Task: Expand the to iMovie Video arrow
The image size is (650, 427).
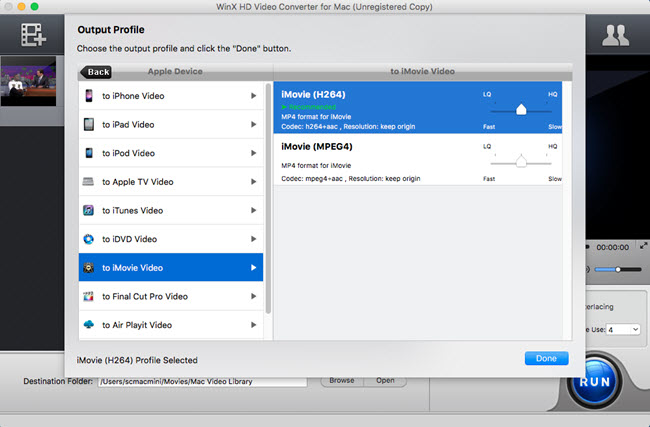Action: (253, 267)
